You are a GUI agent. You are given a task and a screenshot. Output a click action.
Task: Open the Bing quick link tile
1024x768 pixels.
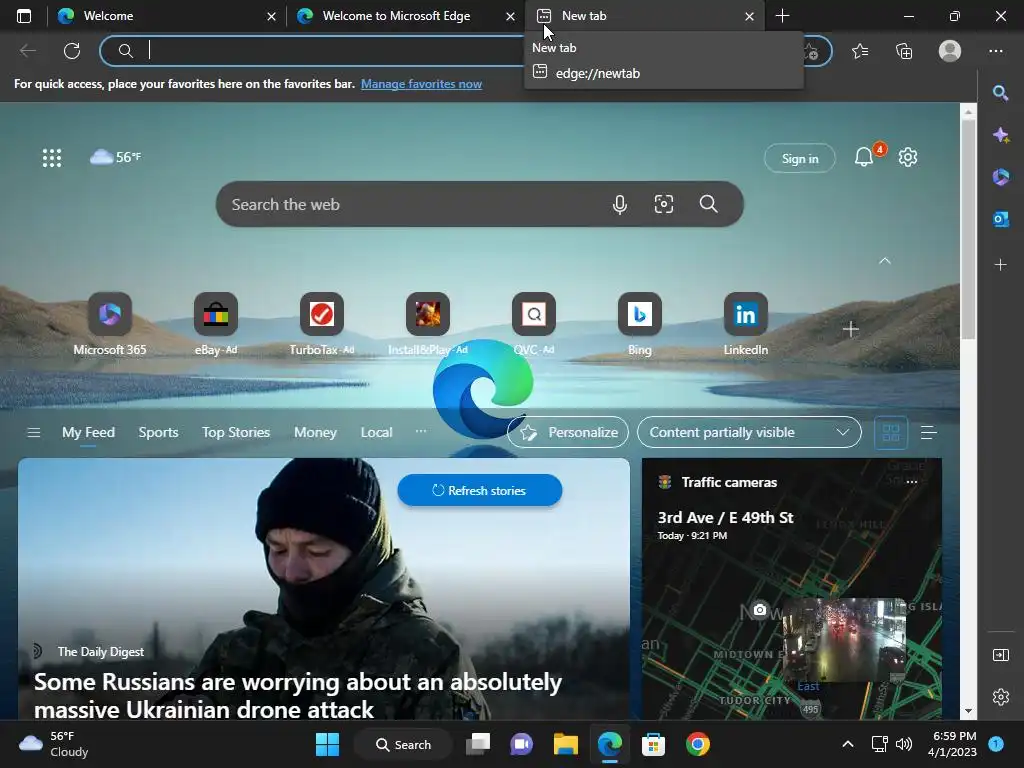[639, 325]
